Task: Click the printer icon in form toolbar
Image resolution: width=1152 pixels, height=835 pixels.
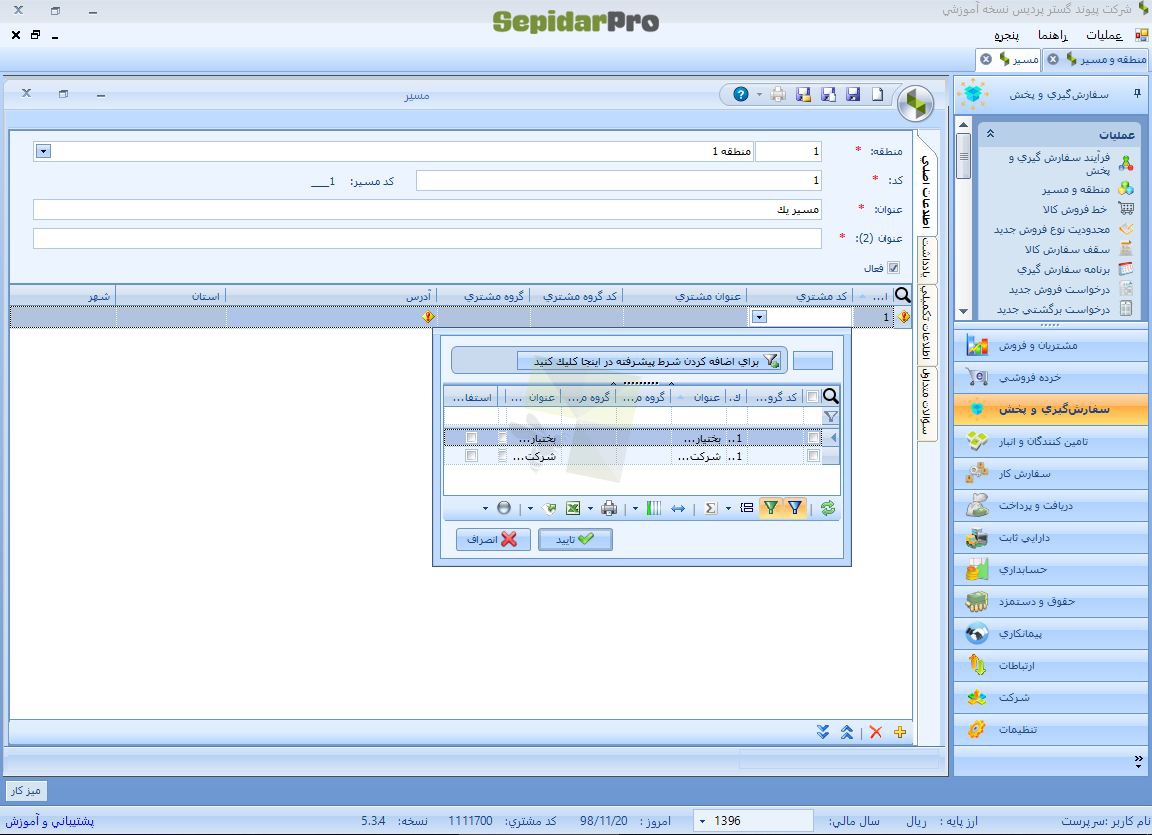Action: (779, 94)
